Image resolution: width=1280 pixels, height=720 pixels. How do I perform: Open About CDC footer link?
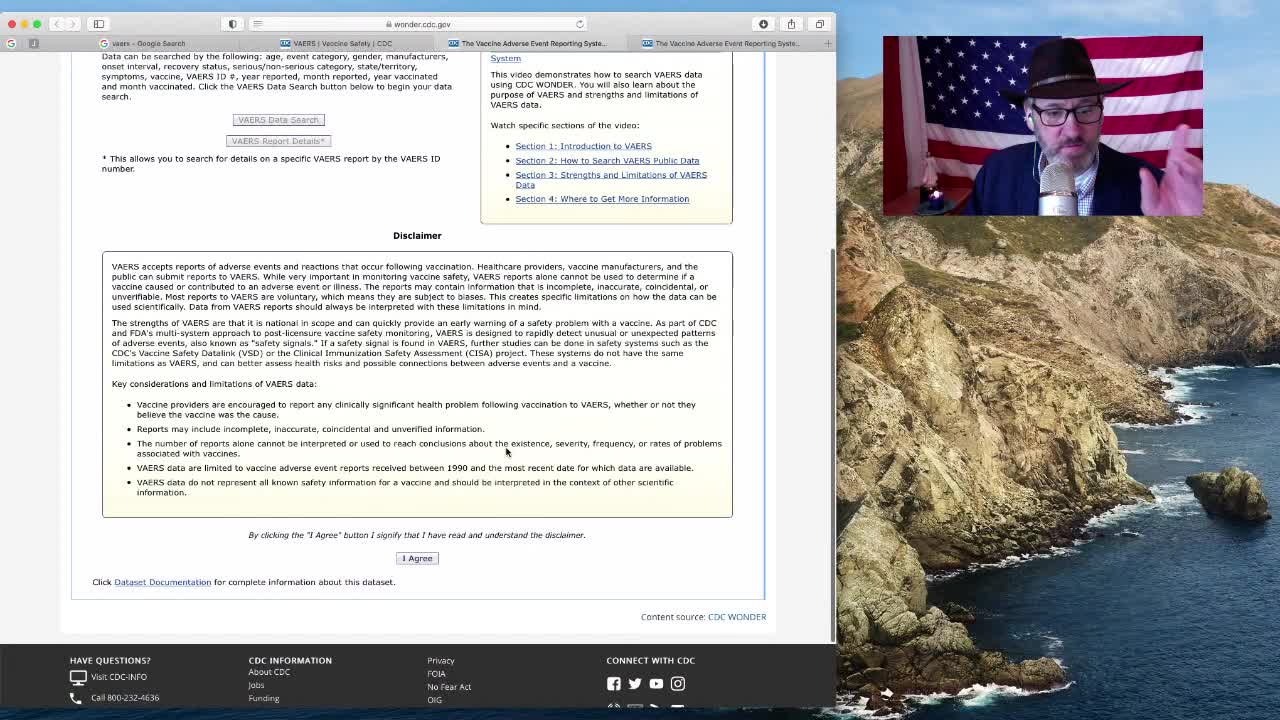pos(269,672)
